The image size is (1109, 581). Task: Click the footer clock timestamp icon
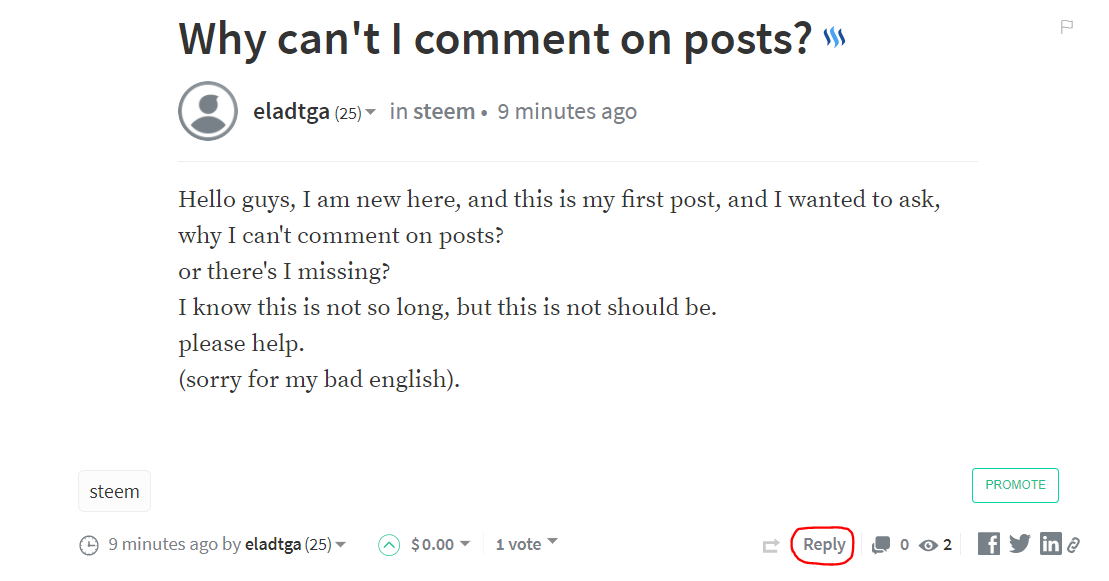point(89,545)
